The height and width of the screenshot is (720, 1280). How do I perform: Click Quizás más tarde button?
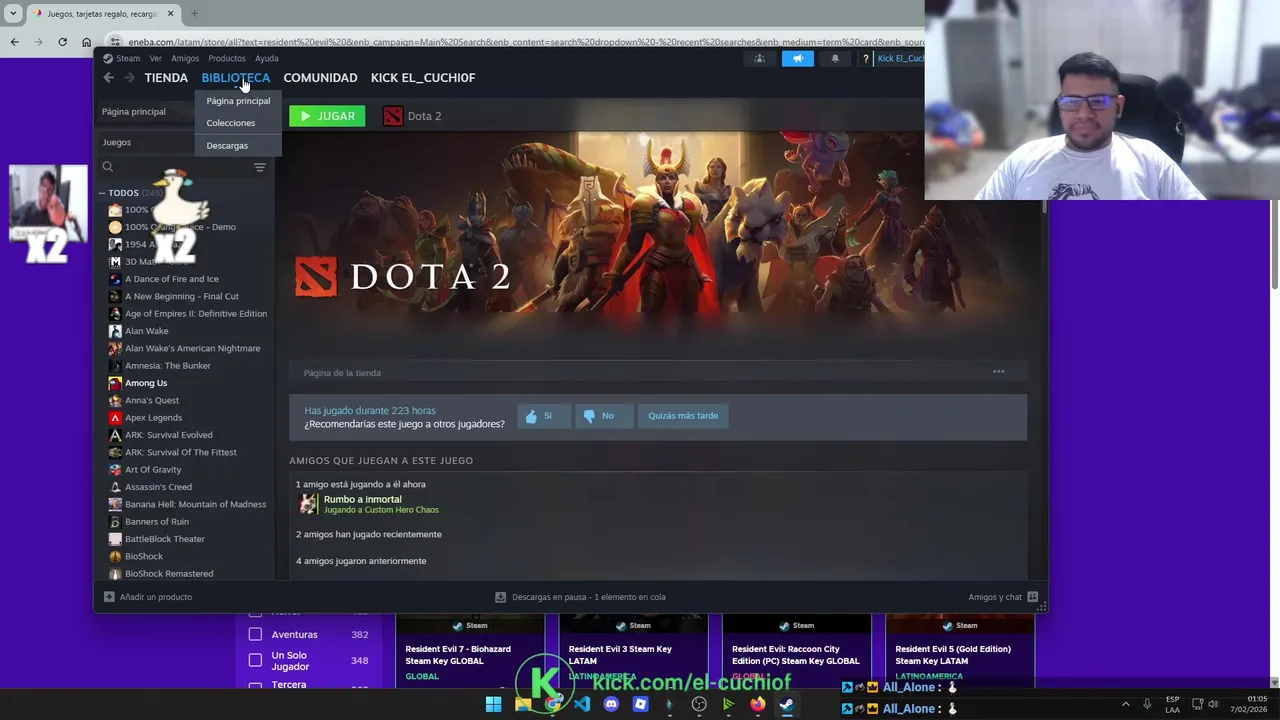pyautogui.click(x=683, y=416)
